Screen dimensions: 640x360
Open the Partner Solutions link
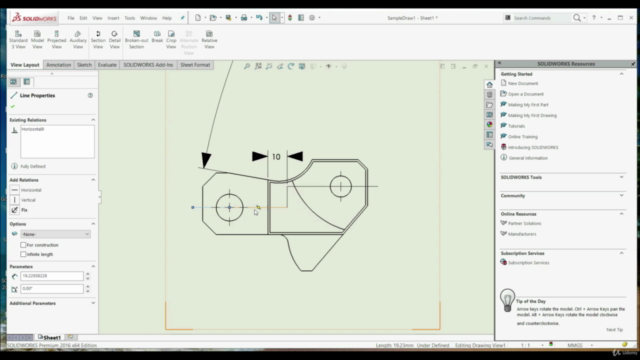[x=524, y=223]
